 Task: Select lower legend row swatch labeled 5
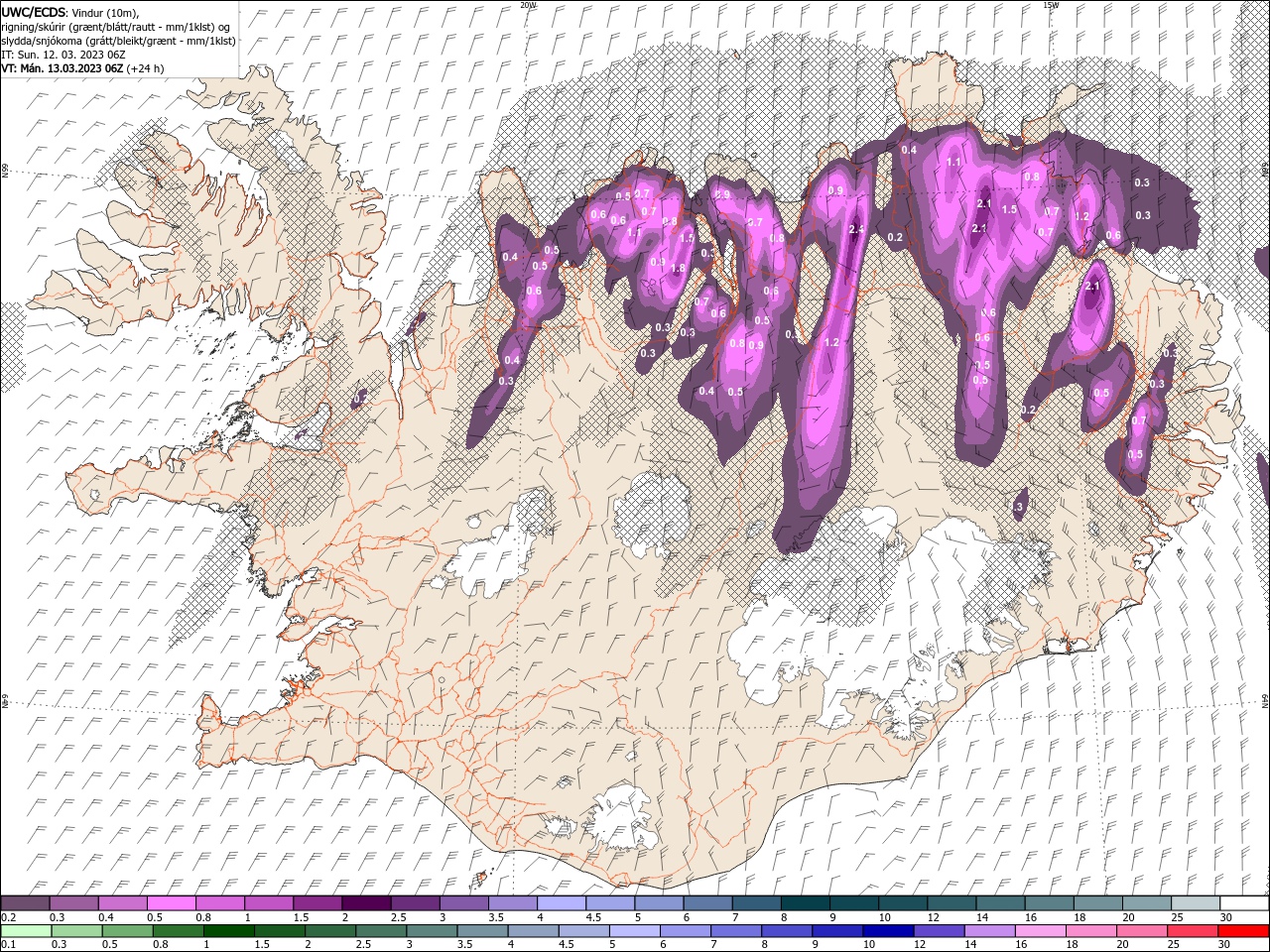tap(634, 931)
